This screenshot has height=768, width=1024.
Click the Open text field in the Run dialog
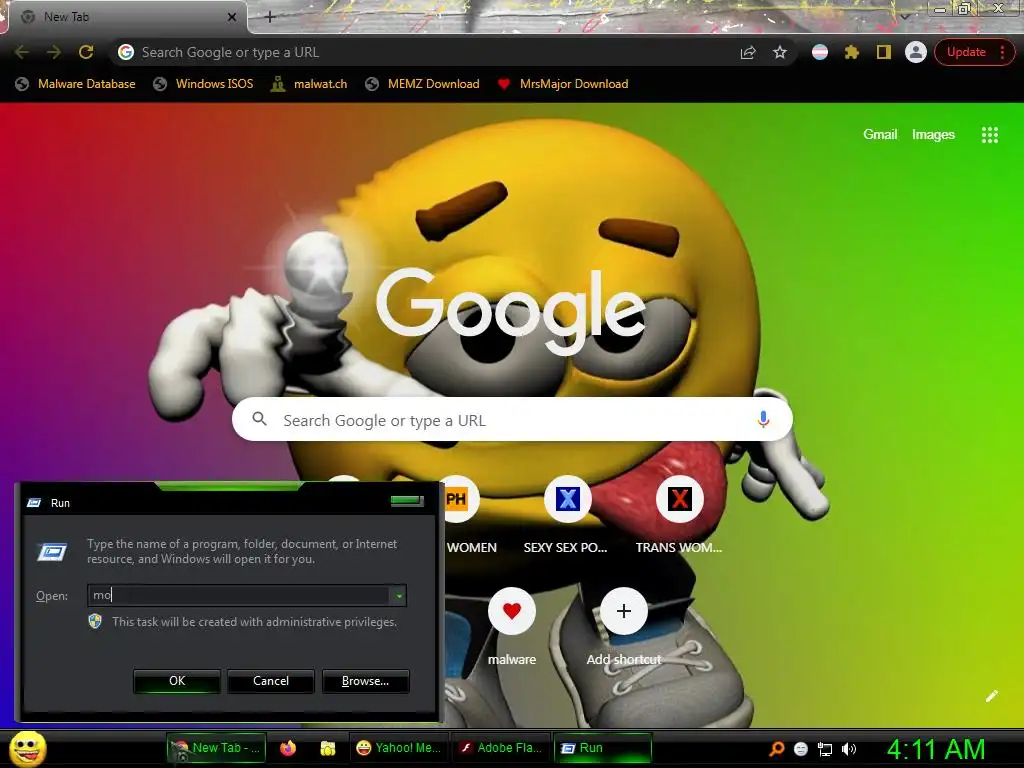pos(239,595)
